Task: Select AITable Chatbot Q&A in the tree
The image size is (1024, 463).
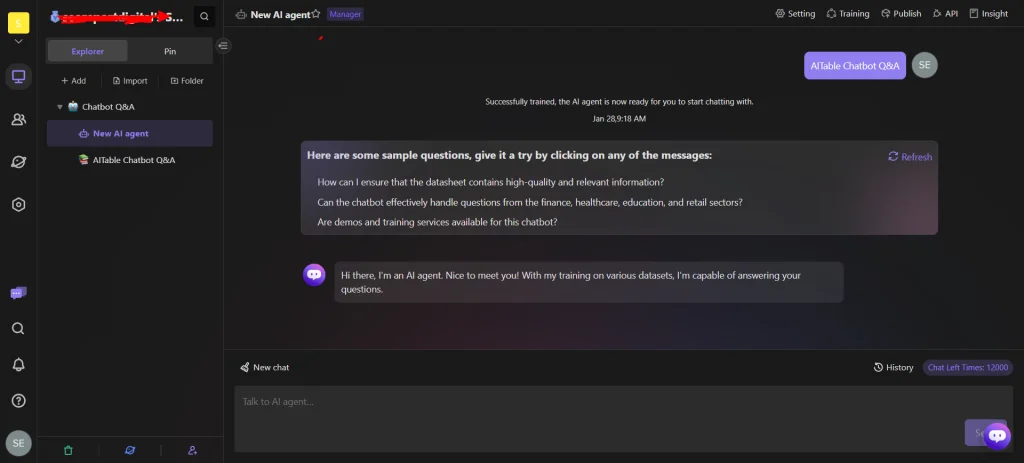Action: 133,160
